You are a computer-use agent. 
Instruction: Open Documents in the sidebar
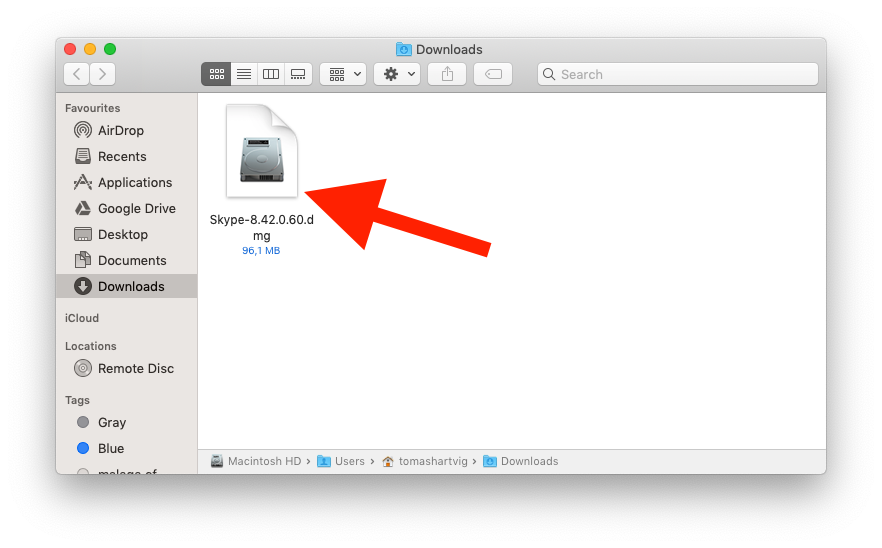pos(127,260)
